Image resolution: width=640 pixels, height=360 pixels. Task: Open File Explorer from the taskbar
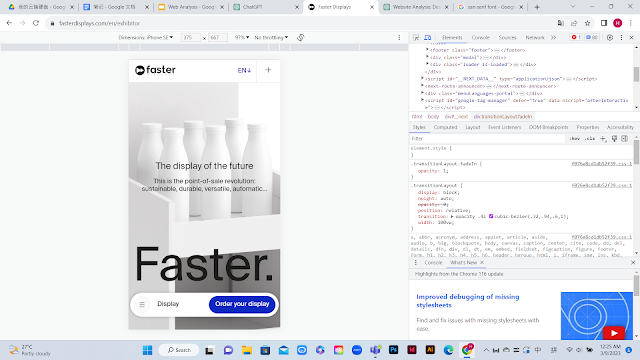(x=247, y=350)
